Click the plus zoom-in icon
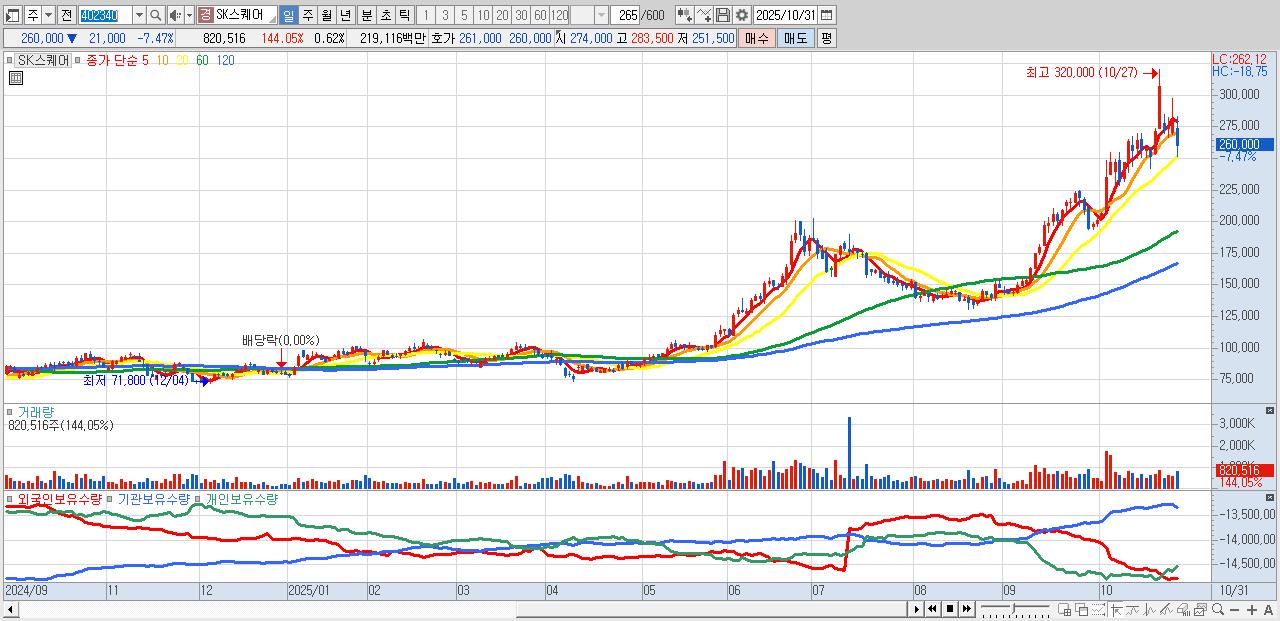 click(1252, 609)
